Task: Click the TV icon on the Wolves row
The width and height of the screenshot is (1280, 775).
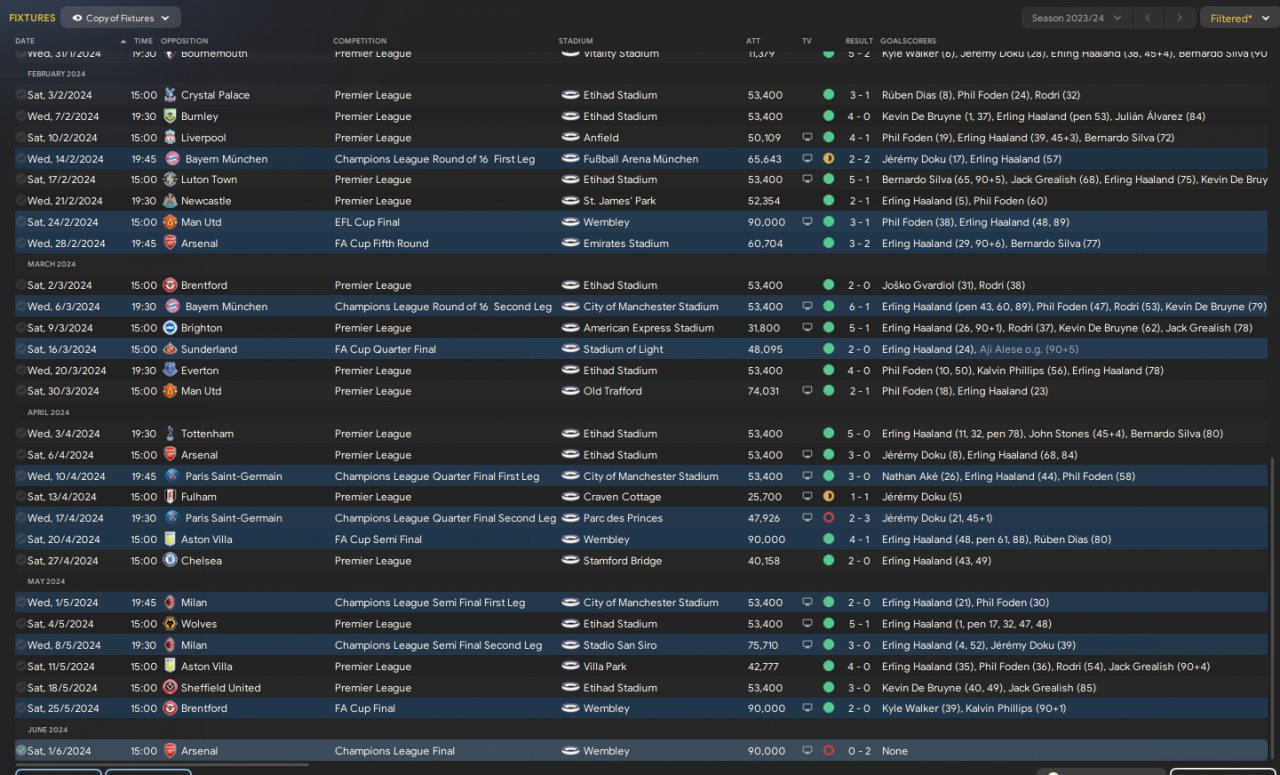Action: [x=807, y=624]
